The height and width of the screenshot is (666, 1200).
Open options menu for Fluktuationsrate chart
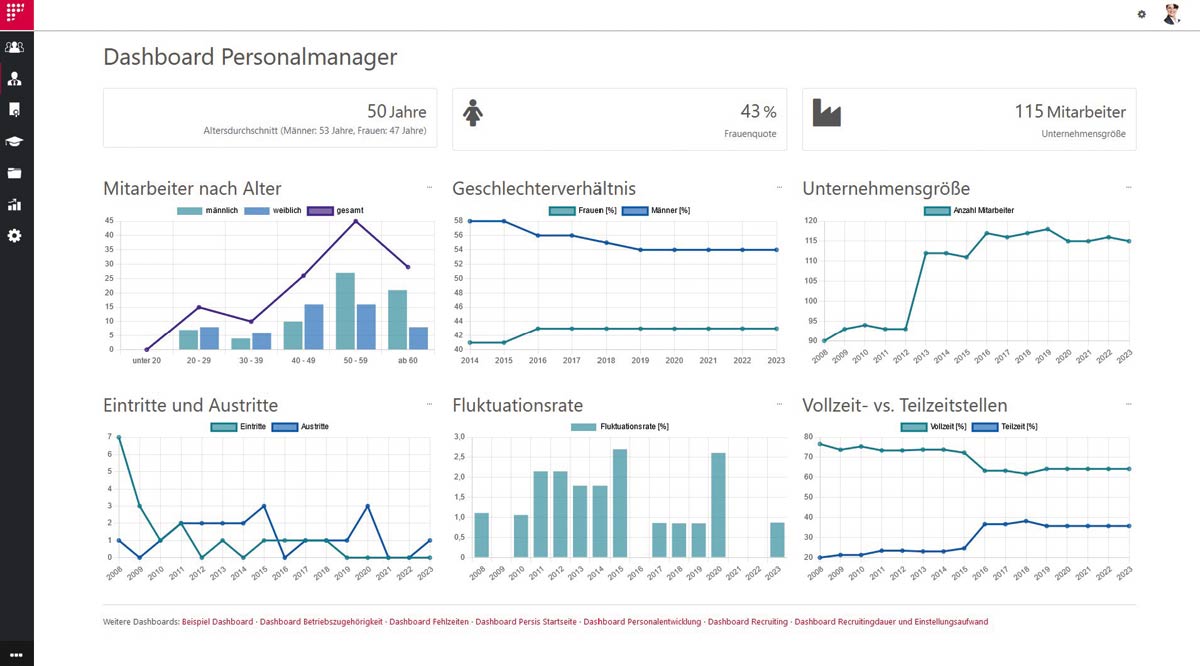click(779, 403)
